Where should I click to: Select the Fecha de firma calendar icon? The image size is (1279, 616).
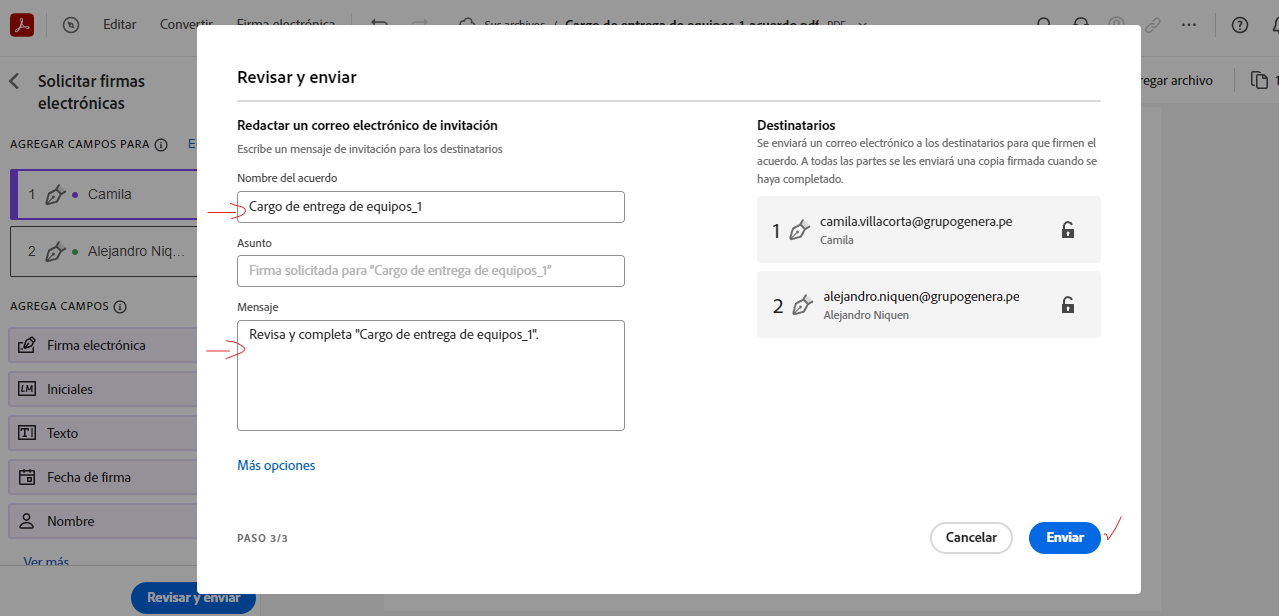[28, 477]
